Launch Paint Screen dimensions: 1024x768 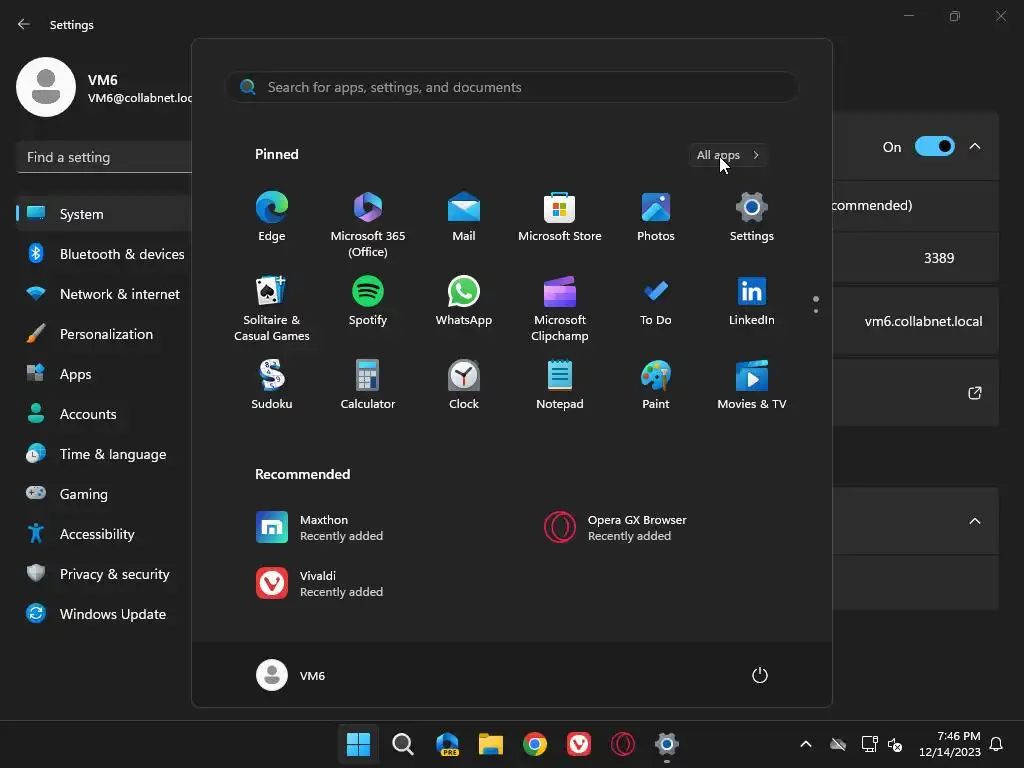(656, 385)
